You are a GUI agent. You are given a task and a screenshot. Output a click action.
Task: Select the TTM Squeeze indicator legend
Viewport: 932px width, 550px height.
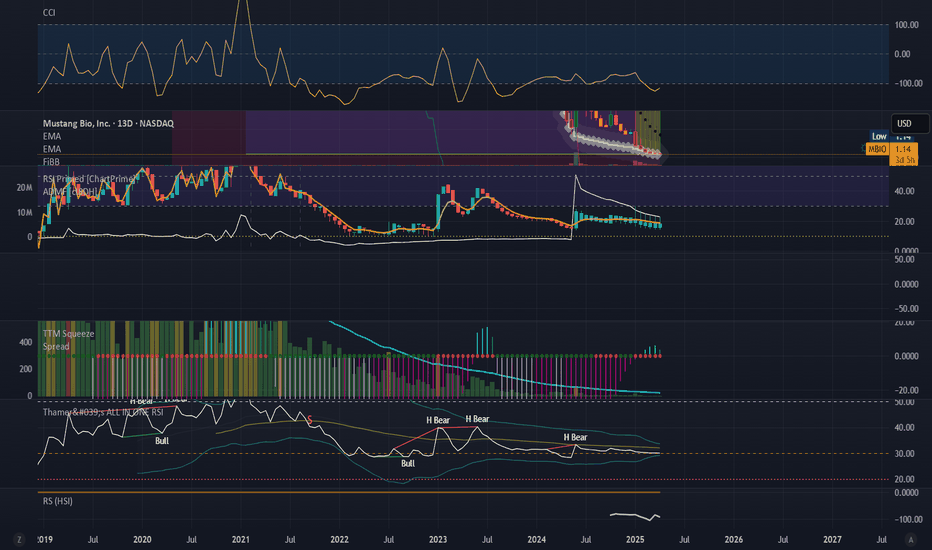click(x=68, y=334)
